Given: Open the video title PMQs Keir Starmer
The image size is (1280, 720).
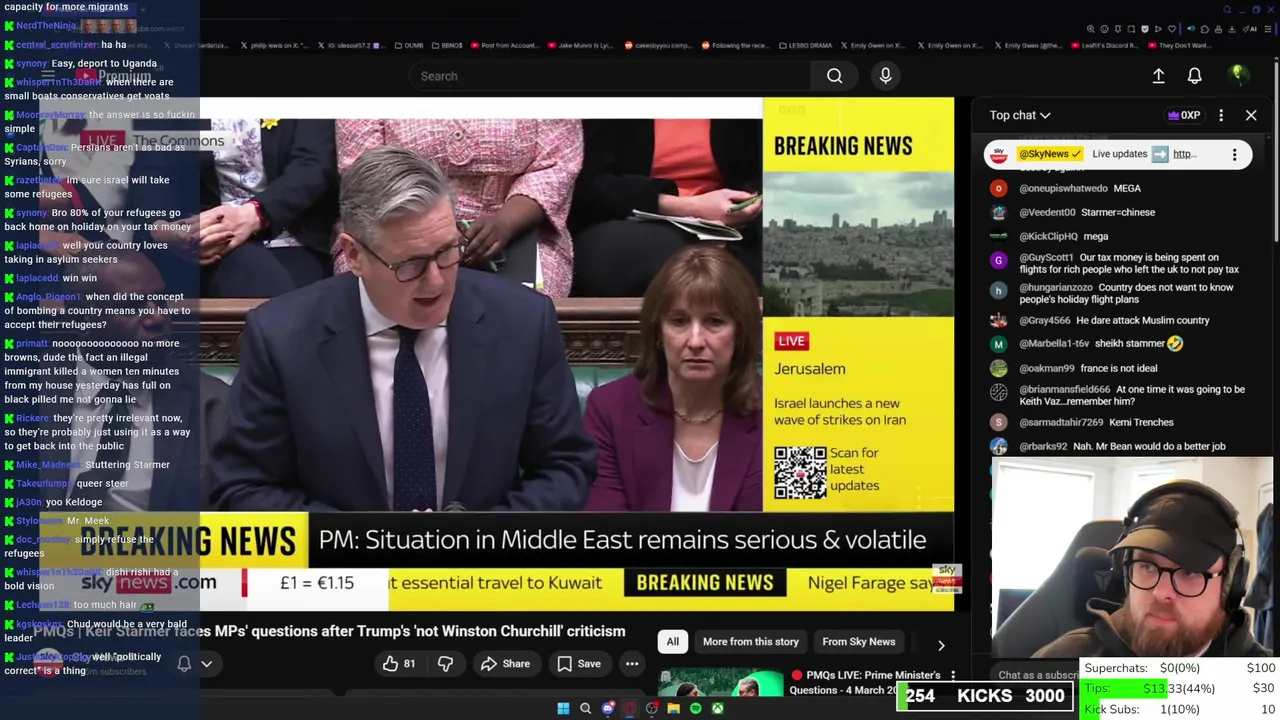Looking at the screenshot, I should pos(330,631).
